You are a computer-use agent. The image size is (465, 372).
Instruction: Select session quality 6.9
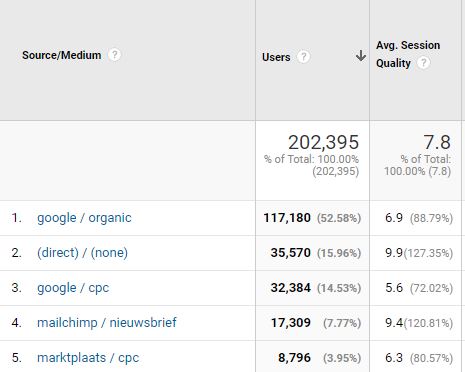pyautogui.click(x=394, y=218)
